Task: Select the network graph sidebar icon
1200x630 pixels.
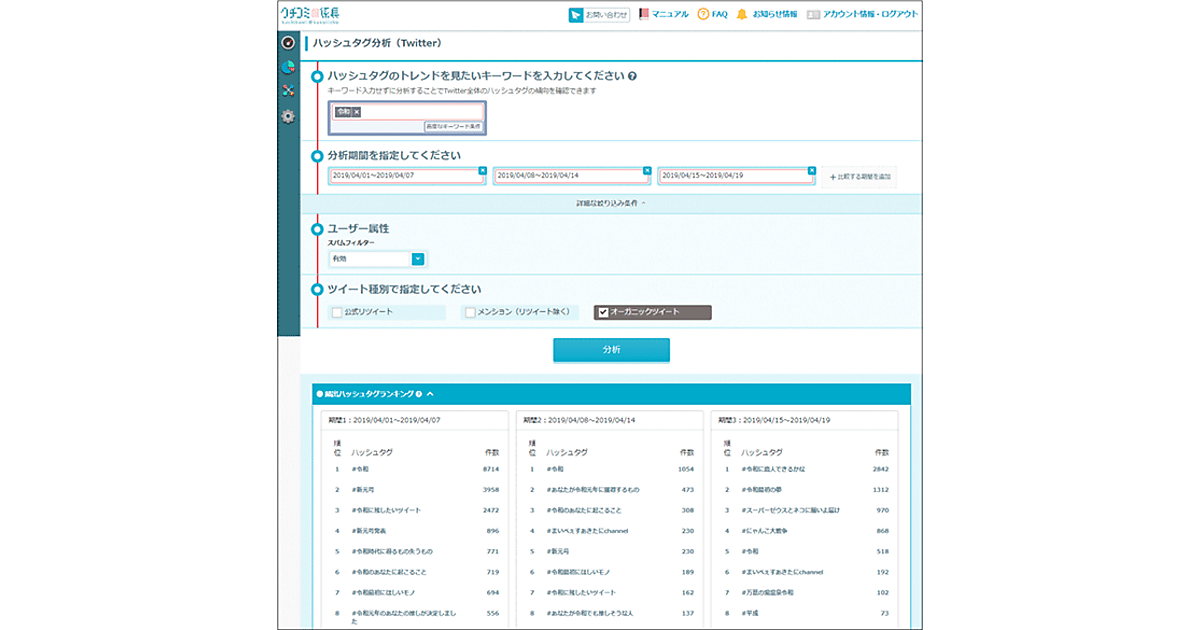Action: (x=288, y=92)
